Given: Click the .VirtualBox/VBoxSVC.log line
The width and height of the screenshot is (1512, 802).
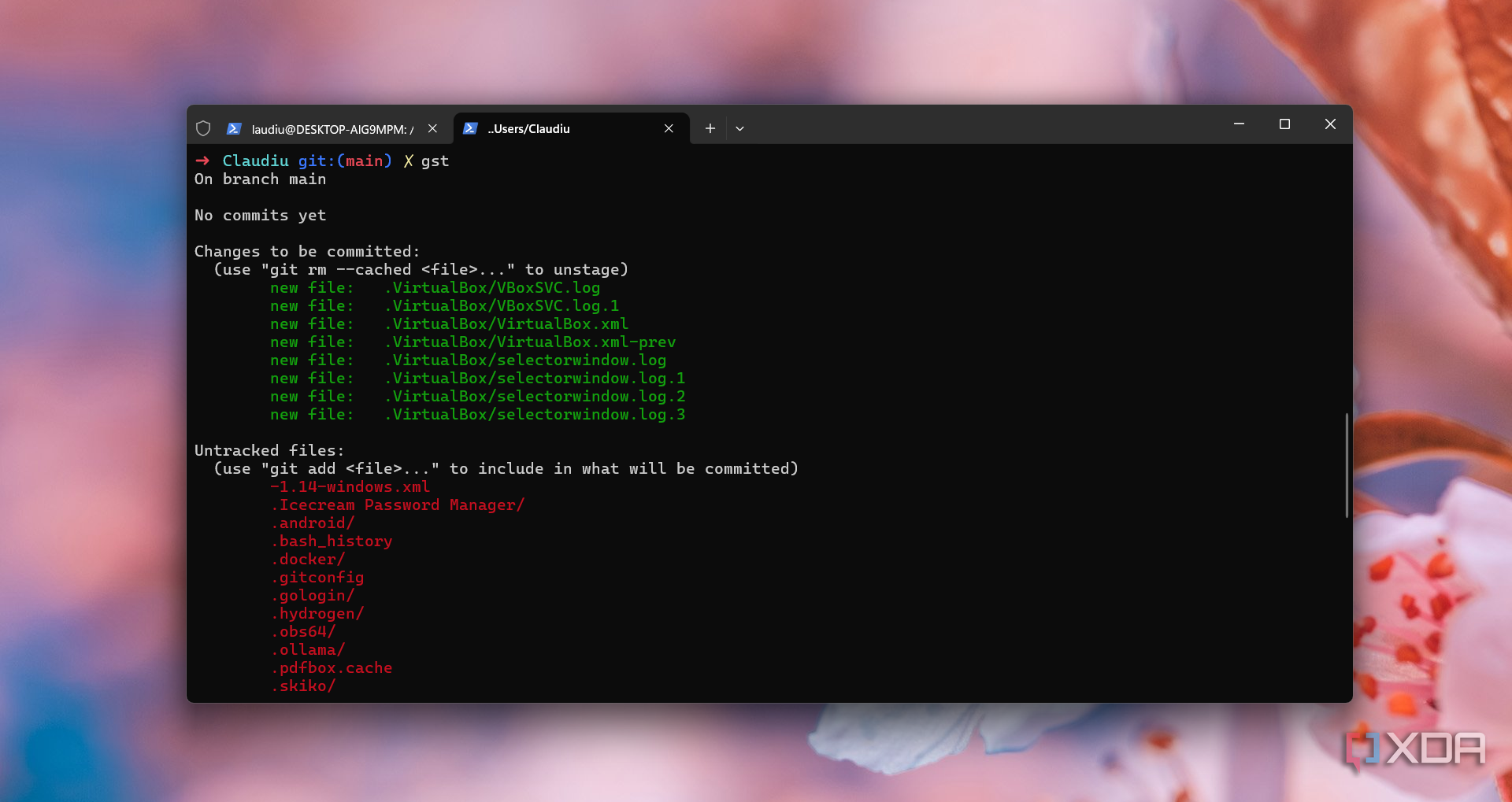Looking at the screenshot, I should [435, 288].
